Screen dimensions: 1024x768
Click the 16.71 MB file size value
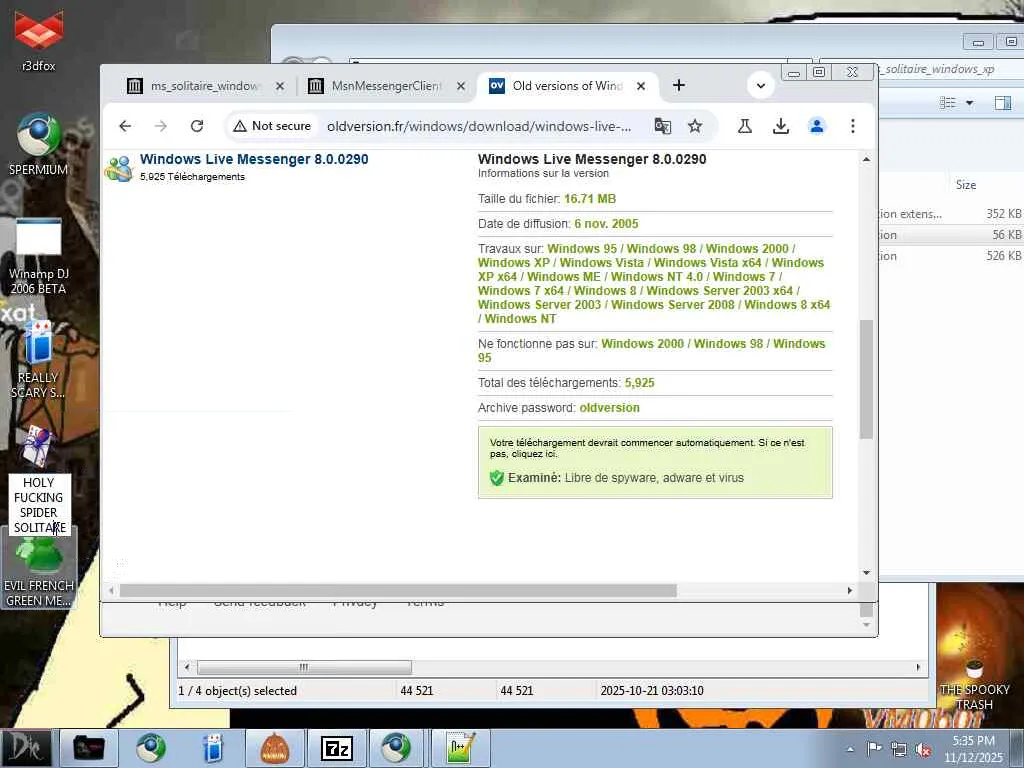coord(590,199)
